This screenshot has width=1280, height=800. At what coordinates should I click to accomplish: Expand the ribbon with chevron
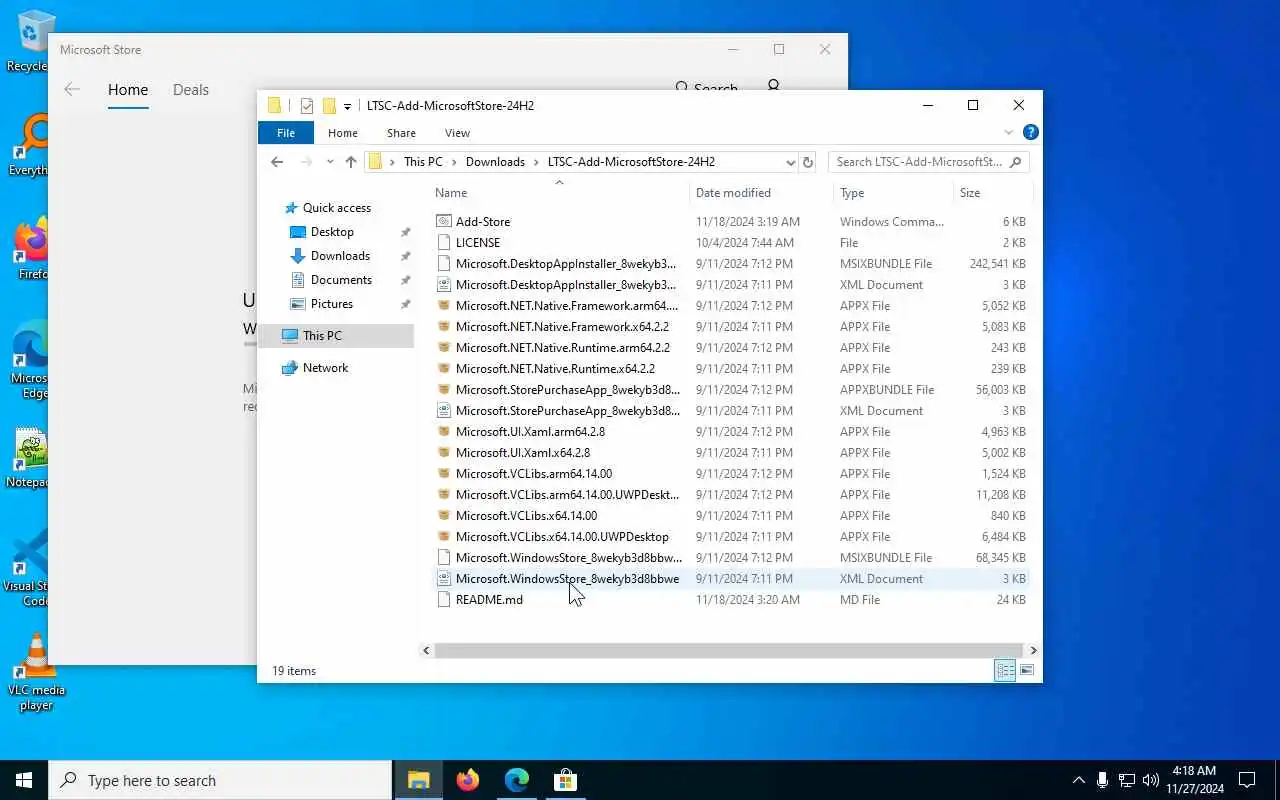pos(1008,132)
